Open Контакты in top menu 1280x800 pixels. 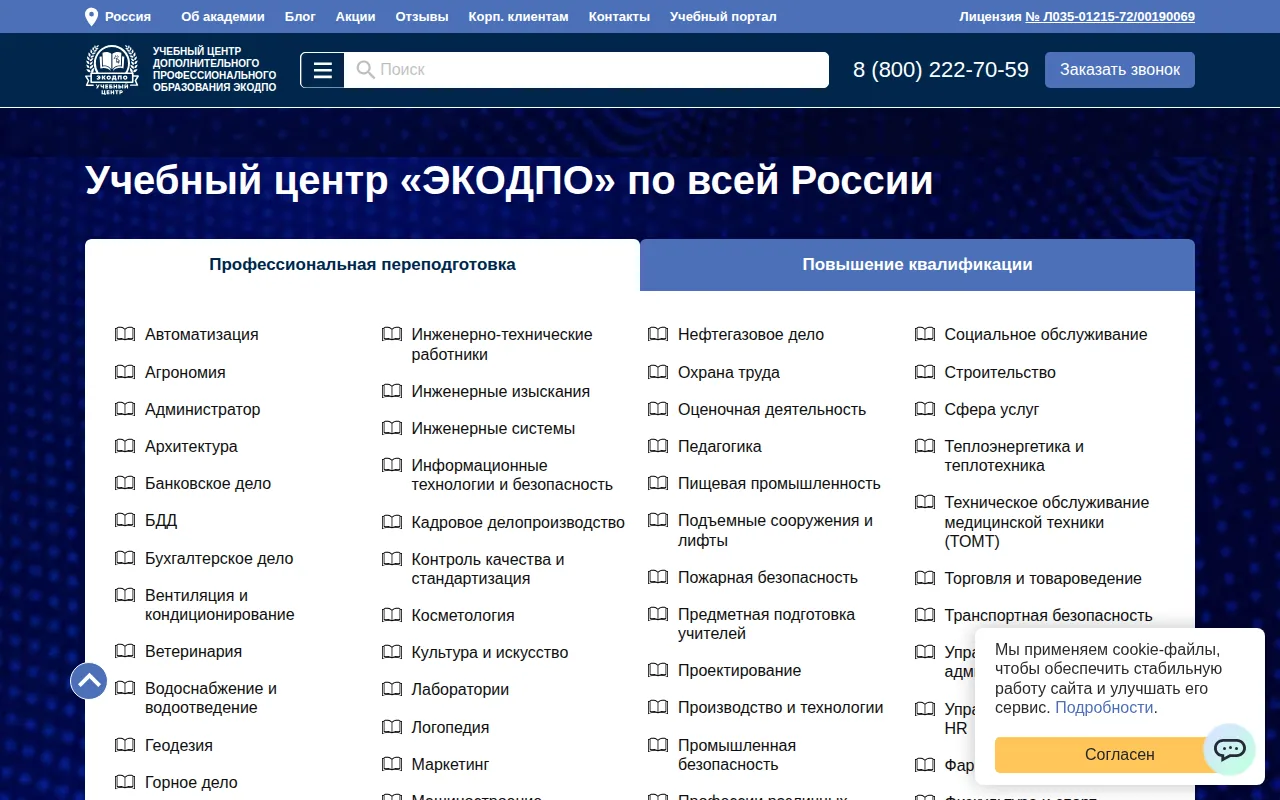click(x=619, y=17)
